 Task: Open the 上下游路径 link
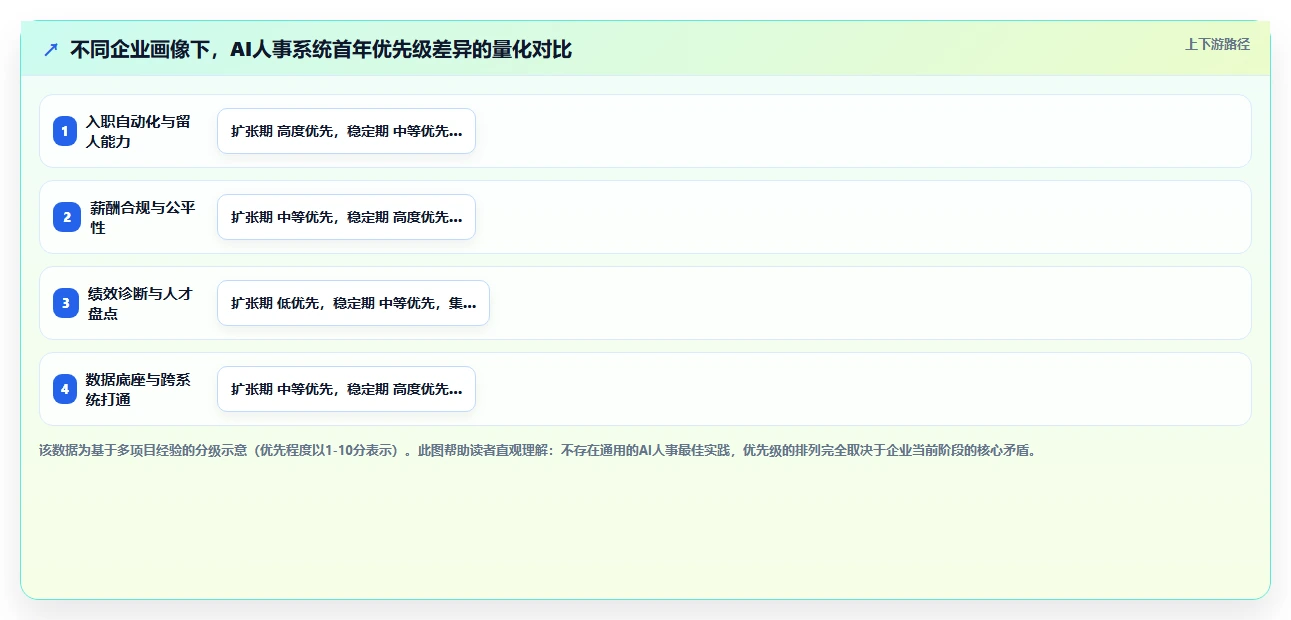(1217, 44)
